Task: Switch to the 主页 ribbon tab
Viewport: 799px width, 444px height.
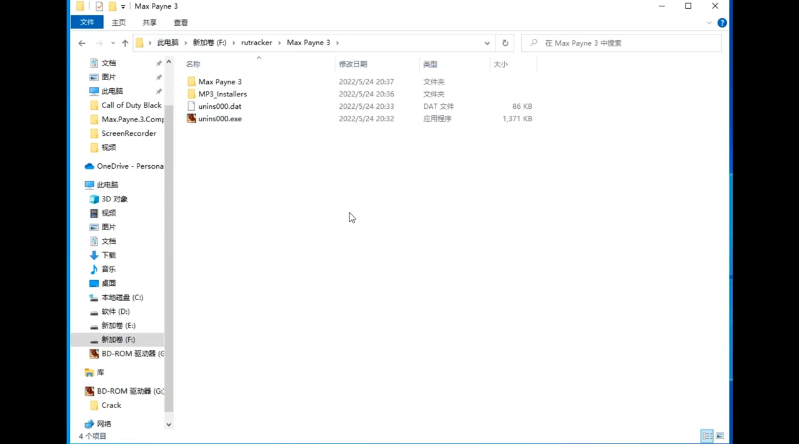Action: [119, 22]
